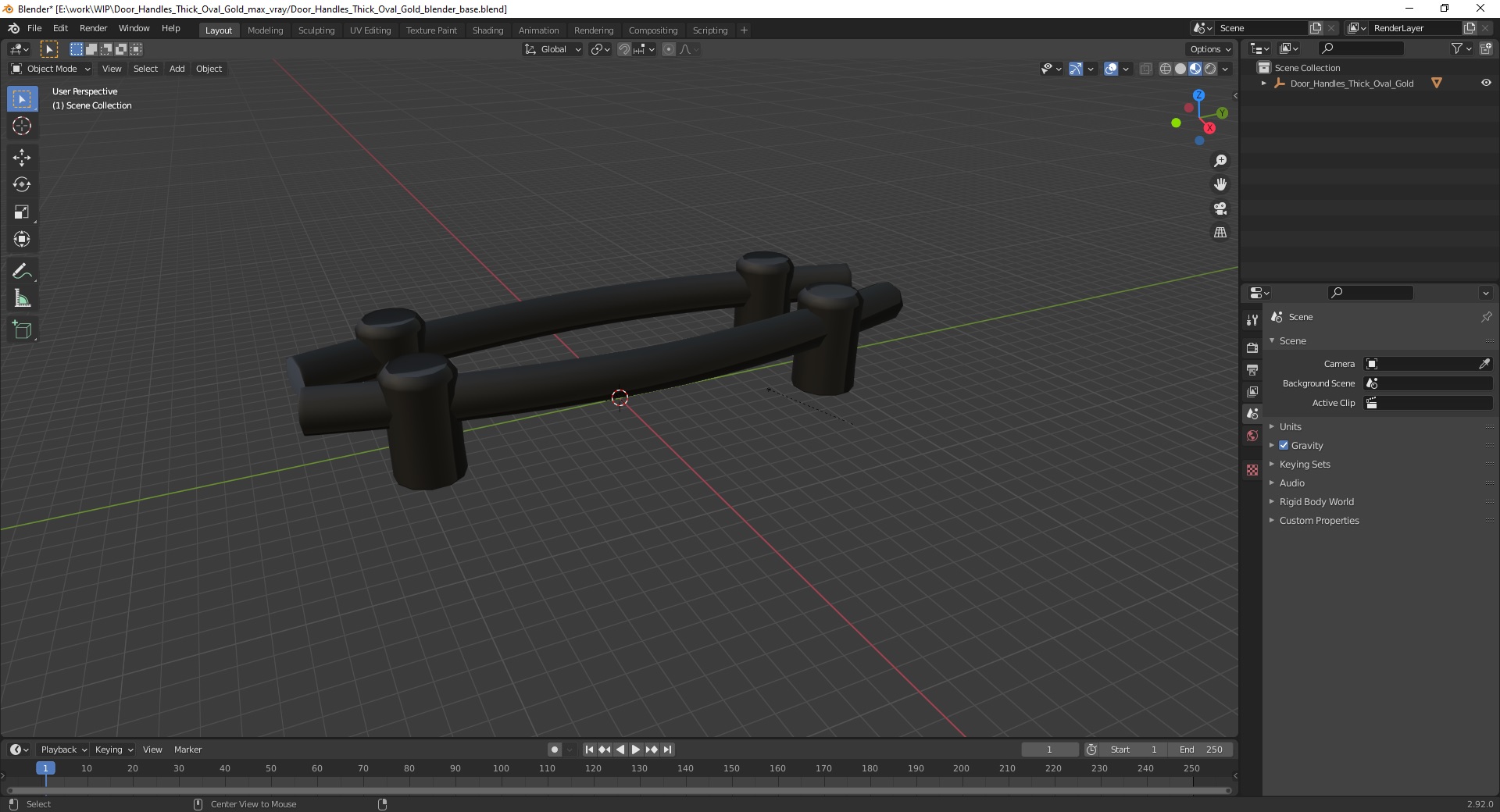Pin the Scene properties panel

tap(1486, 317)
